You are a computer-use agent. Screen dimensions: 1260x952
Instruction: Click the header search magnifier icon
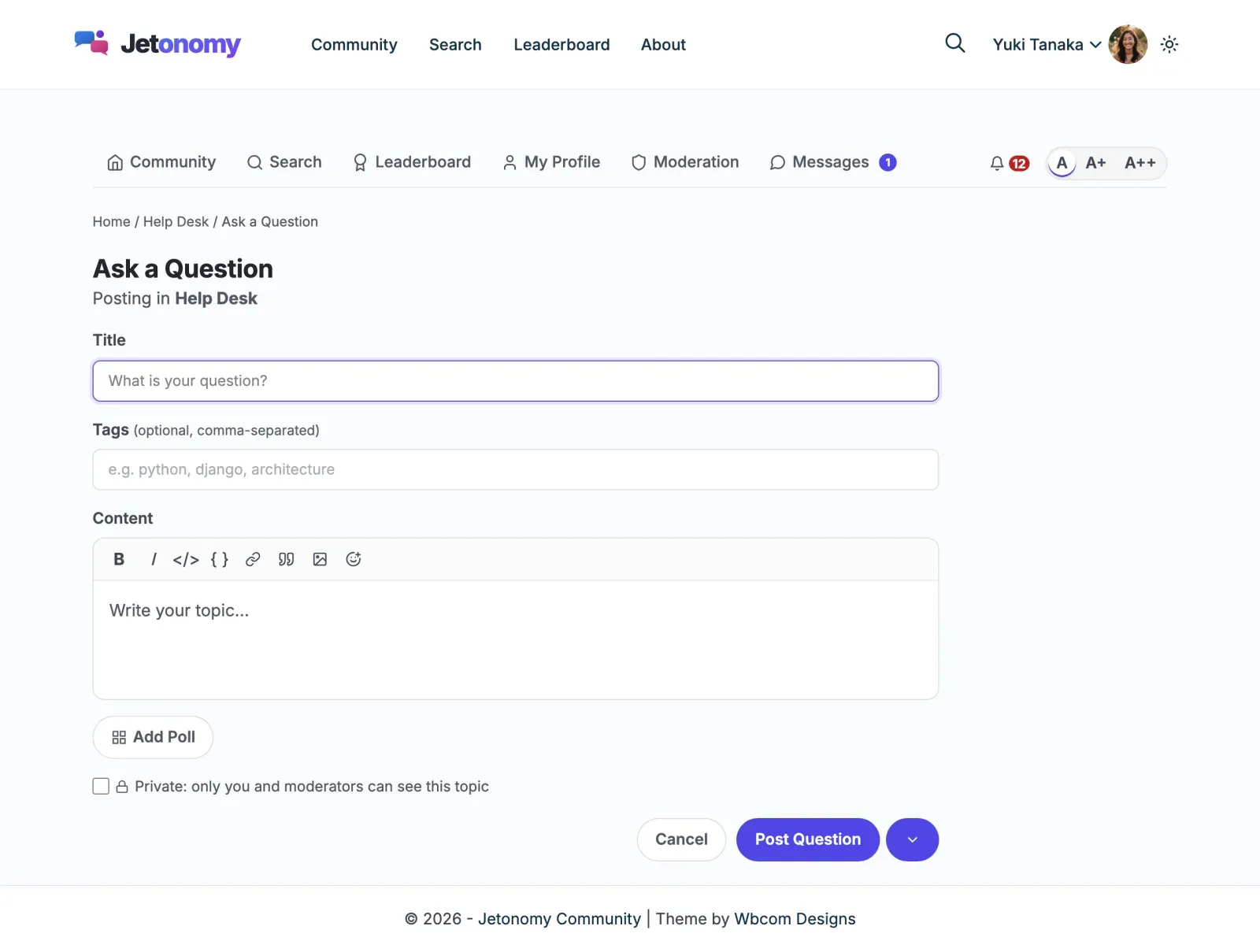[955, 43]
